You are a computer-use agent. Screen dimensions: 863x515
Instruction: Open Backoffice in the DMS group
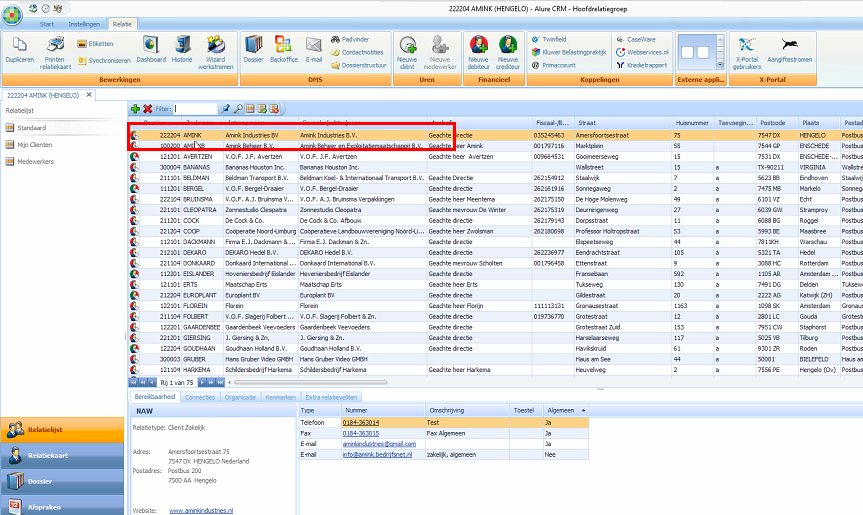[283, 51]
